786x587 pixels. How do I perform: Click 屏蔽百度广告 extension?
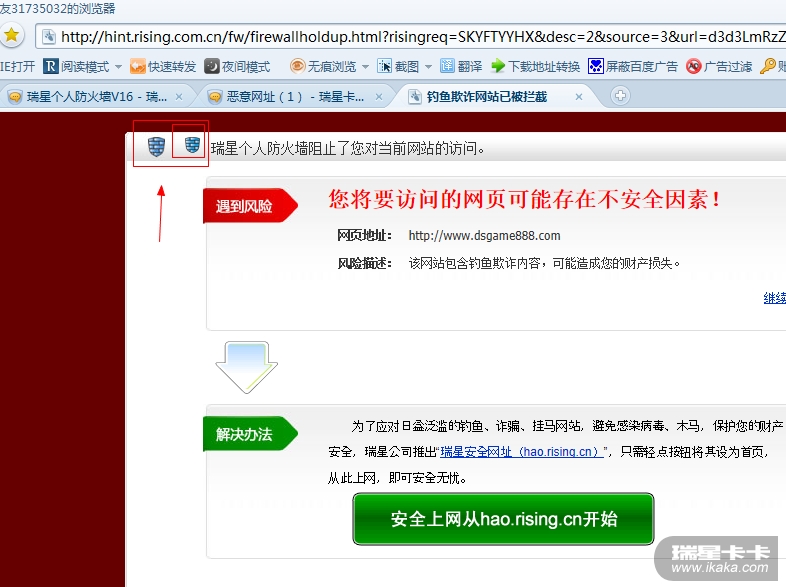point(633,66)
